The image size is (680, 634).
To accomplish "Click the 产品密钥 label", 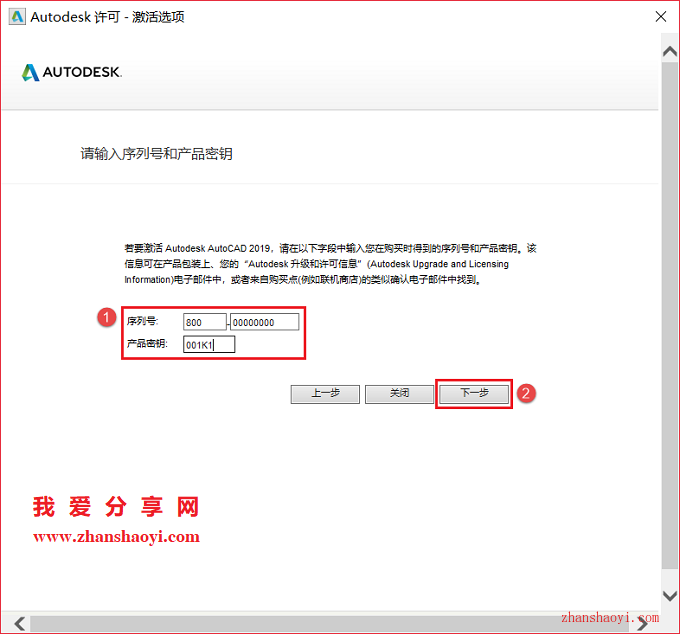I will pyautogui.click(x=147, y=344).
